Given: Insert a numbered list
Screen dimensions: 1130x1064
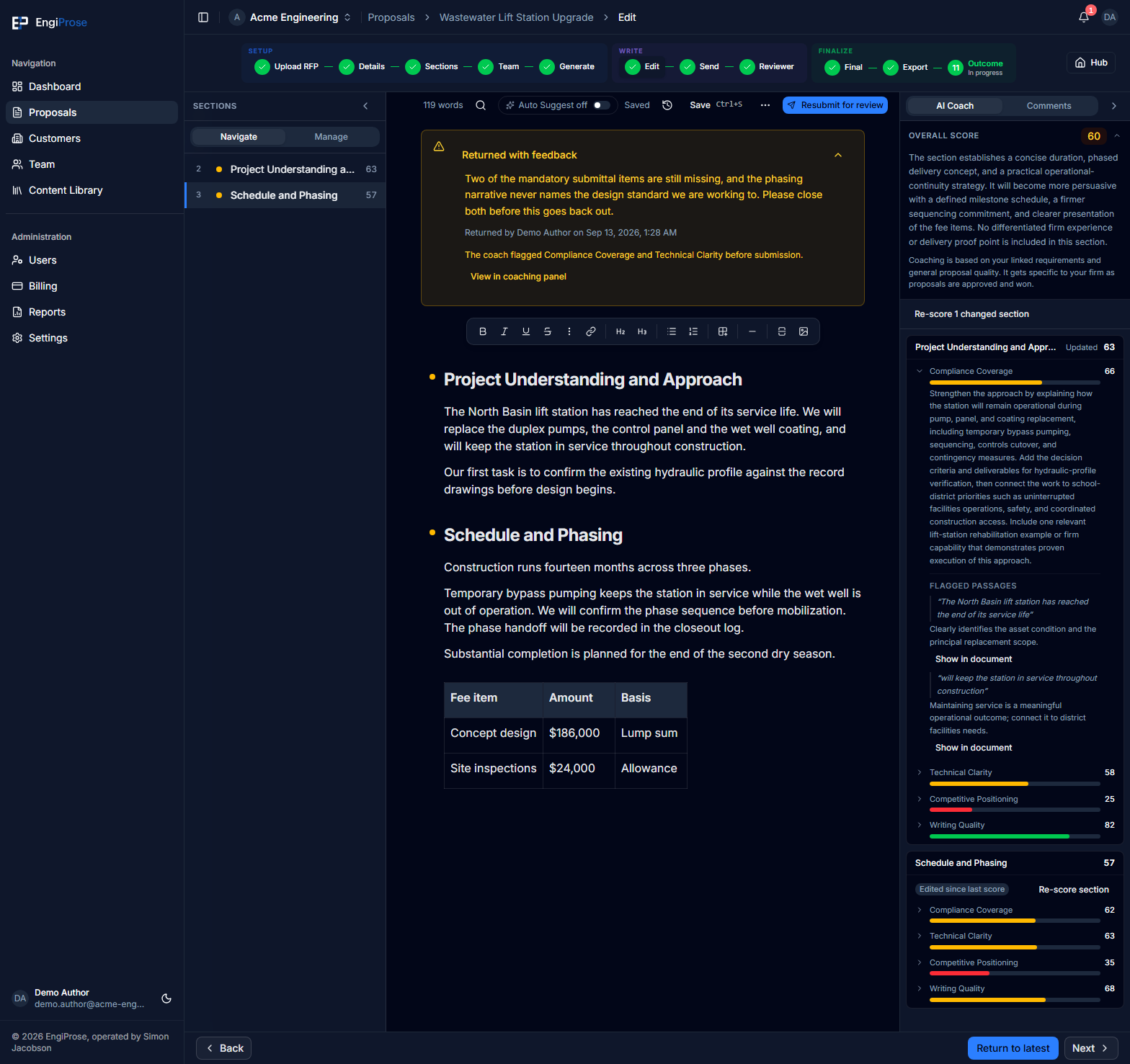Looking at the screenshot, I should click(x=693, y=331).
